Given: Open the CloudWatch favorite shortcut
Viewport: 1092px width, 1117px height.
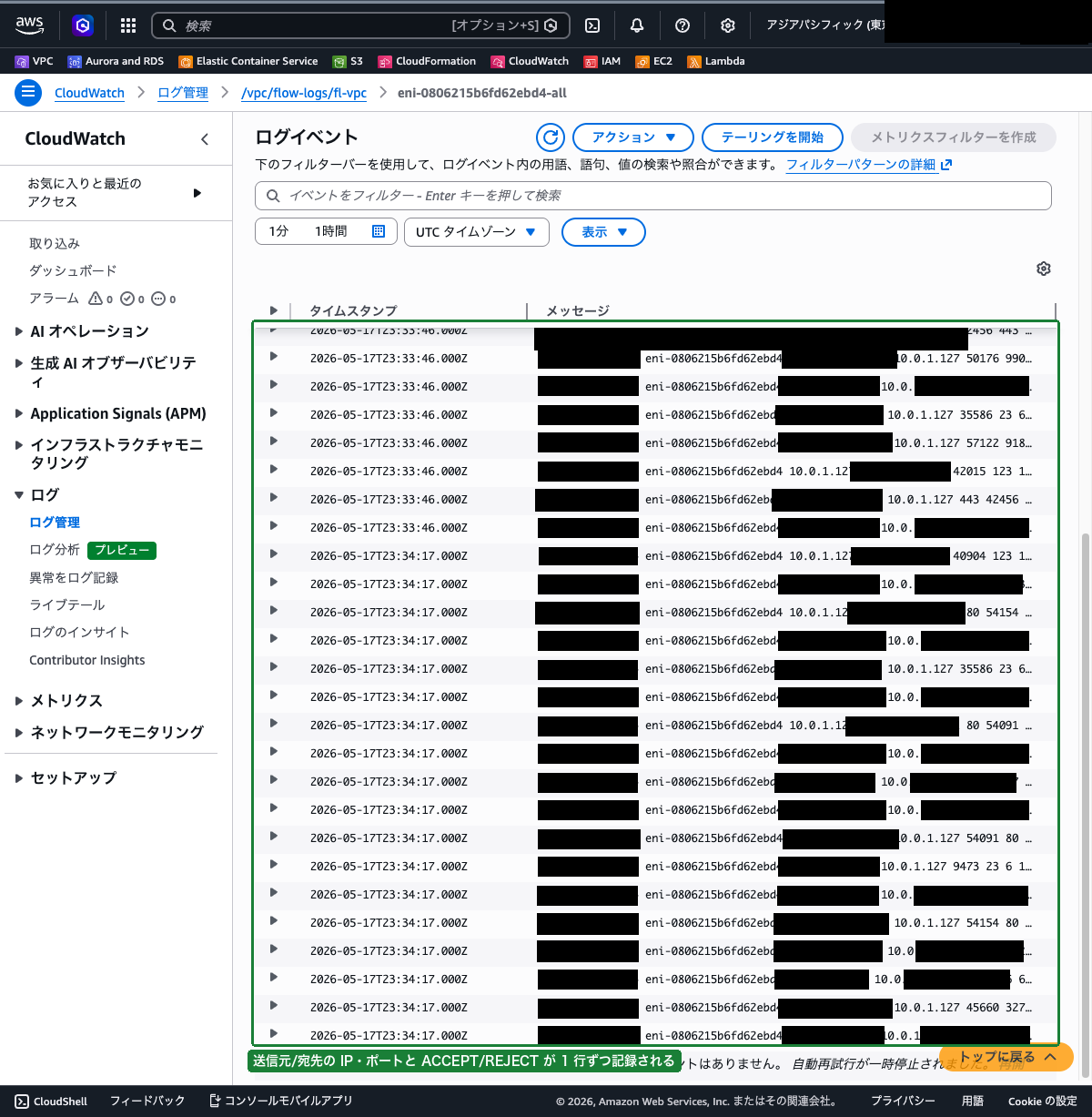Looking at the screenshot, I should 530,62.
